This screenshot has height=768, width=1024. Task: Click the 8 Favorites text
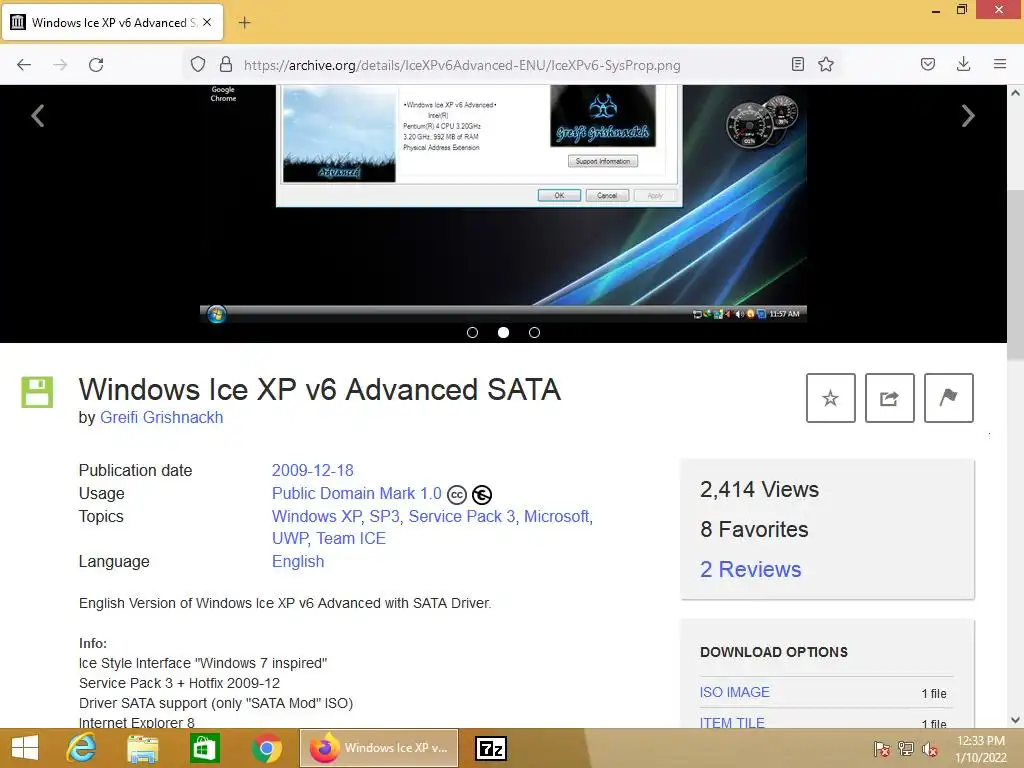click(x=754, y=529)
